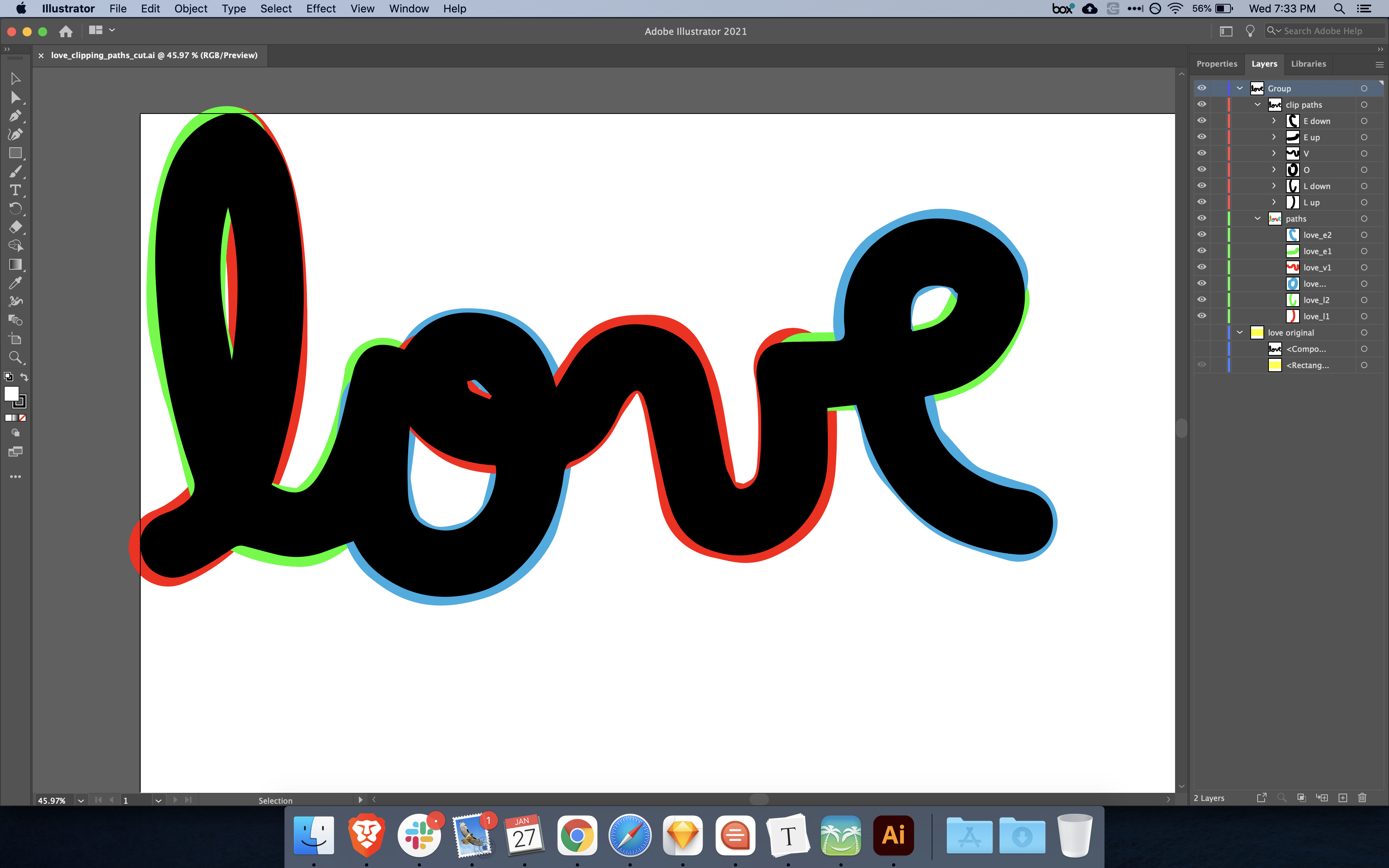Switch to the Properties tab

pyautogui.click(x=1217, y=64)
